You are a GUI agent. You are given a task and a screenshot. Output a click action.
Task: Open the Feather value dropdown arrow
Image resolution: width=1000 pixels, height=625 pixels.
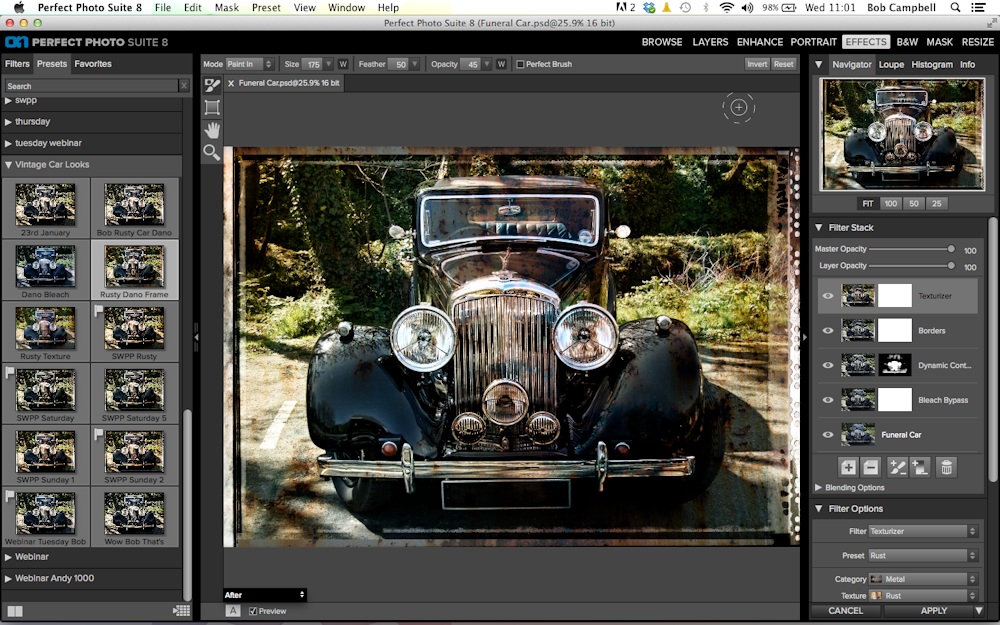pyautogui.click(x=415, y=64)
